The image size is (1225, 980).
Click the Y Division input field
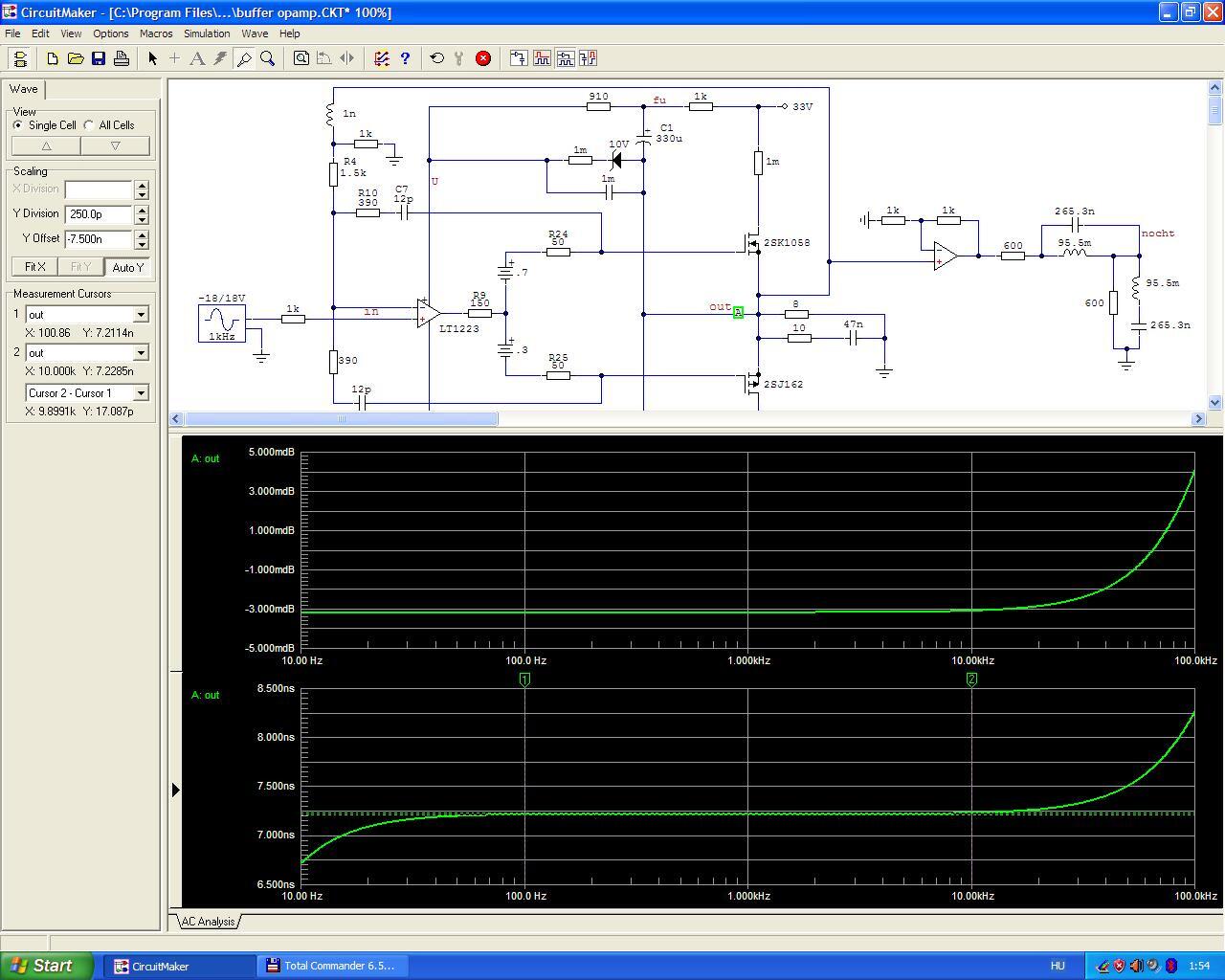(99, 214)
